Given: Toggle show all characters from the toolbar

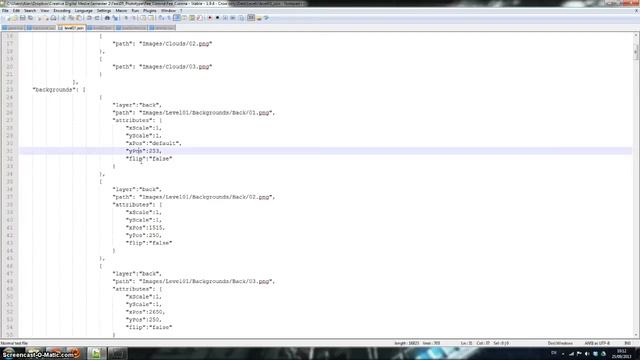Looking at the screenshot, I should [169, 18].
